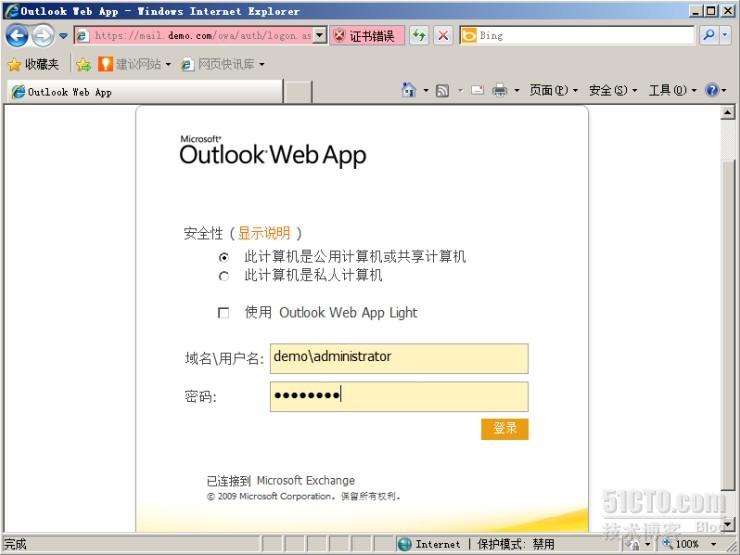The width and height of the screenshot is (740, 555).
Task: Click the IE icon in title bar
Action: point(11,11)
